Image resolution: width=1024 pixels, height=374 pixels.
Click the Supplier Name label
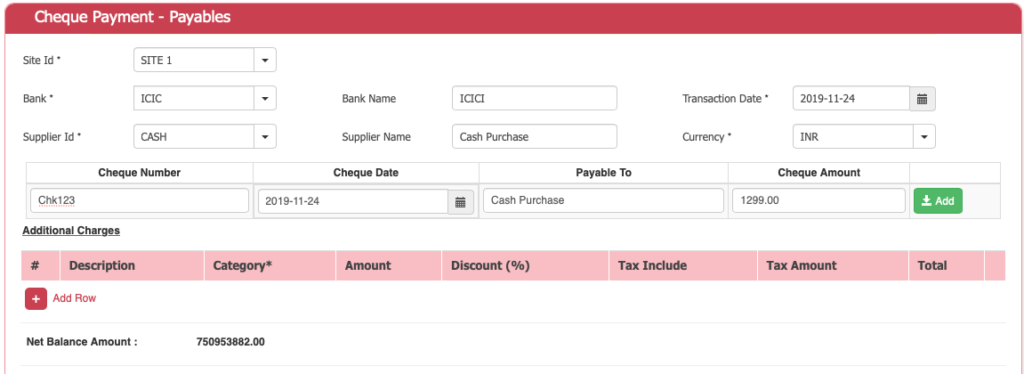pyautogui.click(x=376, y=137)
